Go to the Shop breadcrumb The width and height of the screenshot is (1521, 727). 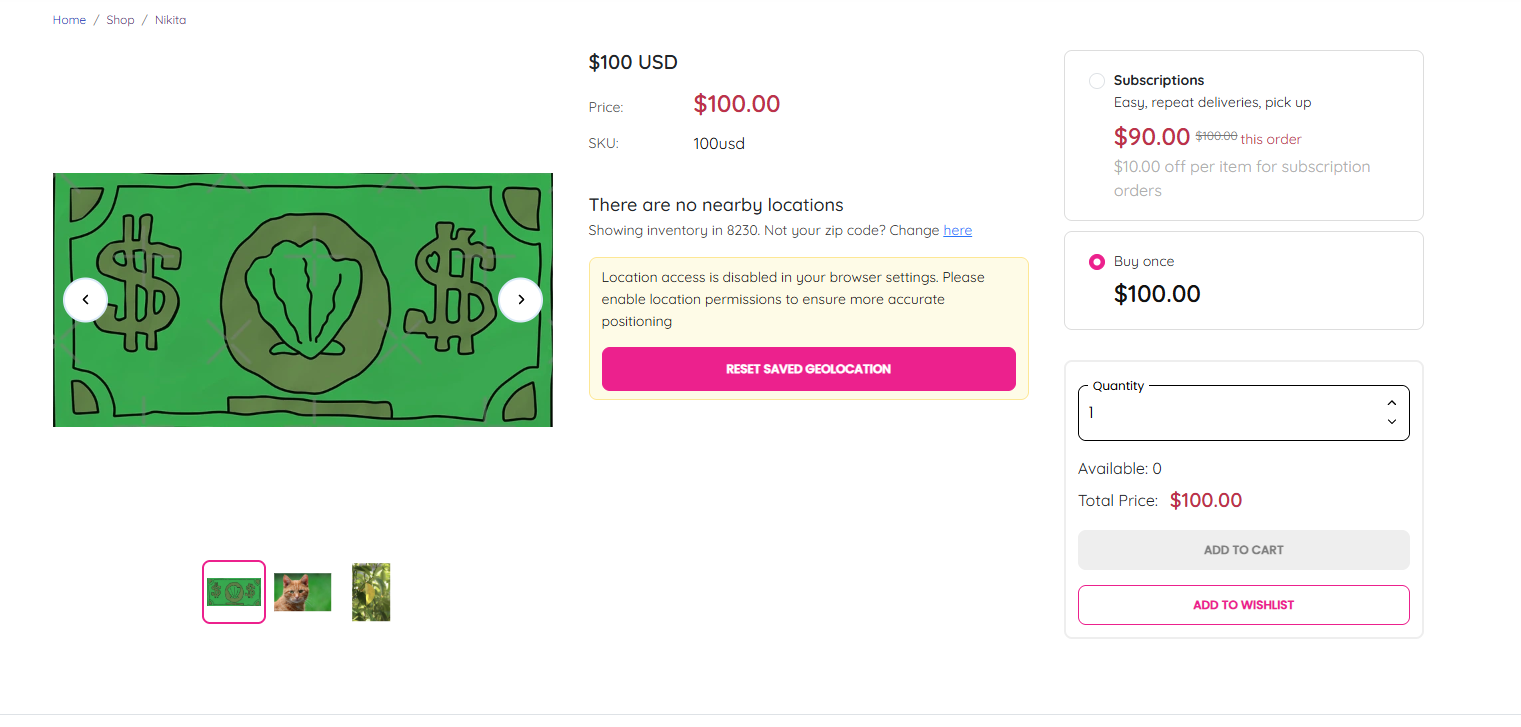[120, 20]
